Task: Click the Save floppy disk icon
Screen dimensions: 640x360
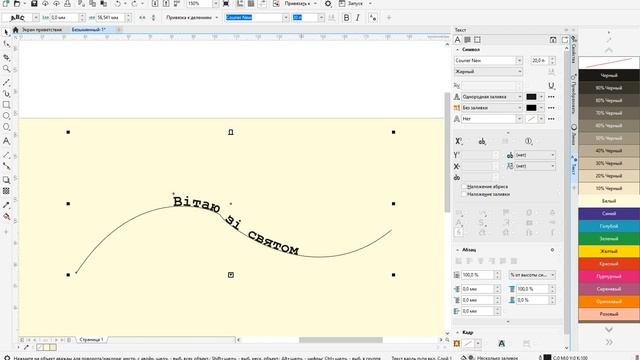Action: [34, 3]
